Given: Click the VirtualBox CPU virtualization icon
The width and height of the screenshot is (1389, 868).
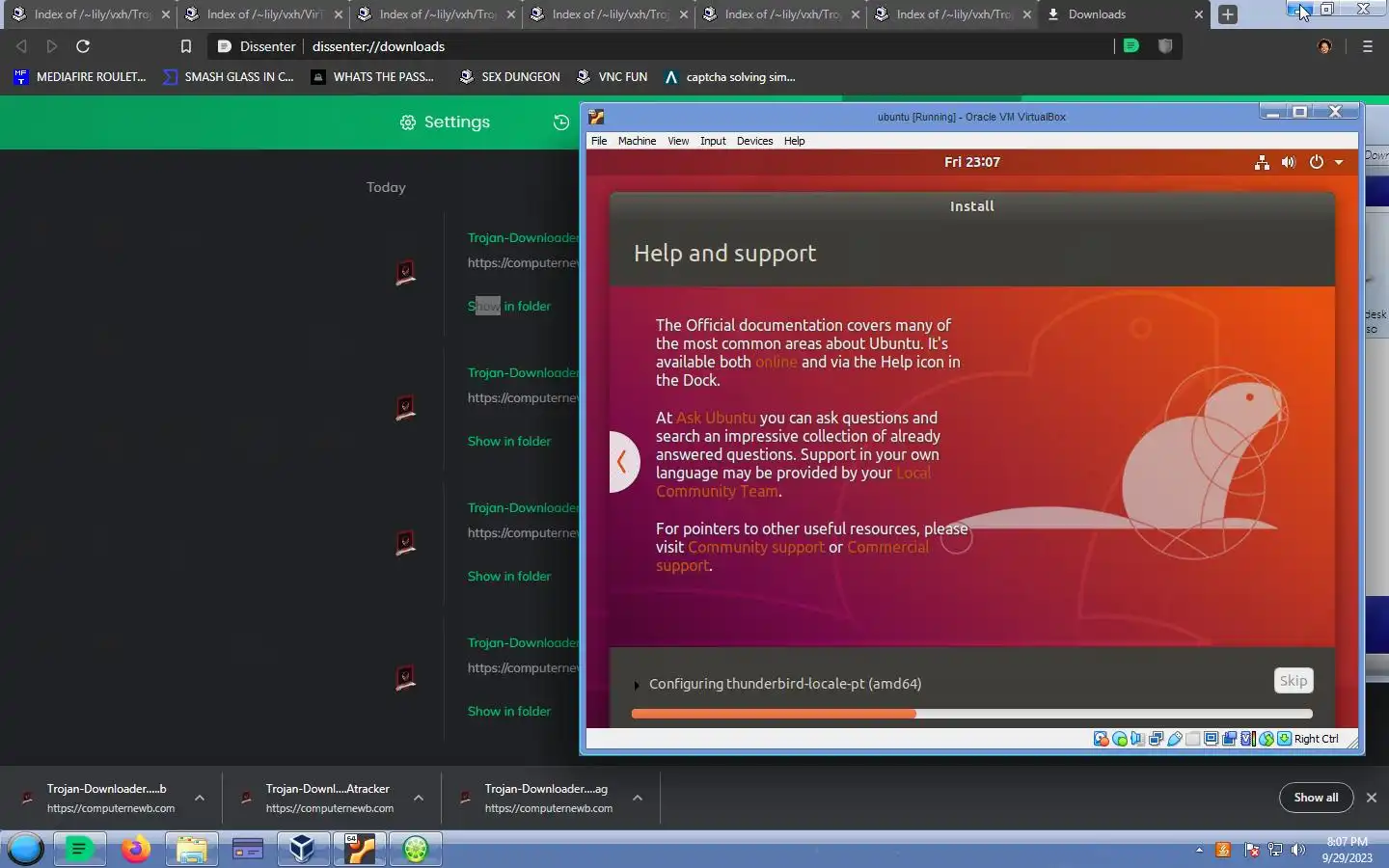Looking at the screenshot, I should coord(1248,739).
